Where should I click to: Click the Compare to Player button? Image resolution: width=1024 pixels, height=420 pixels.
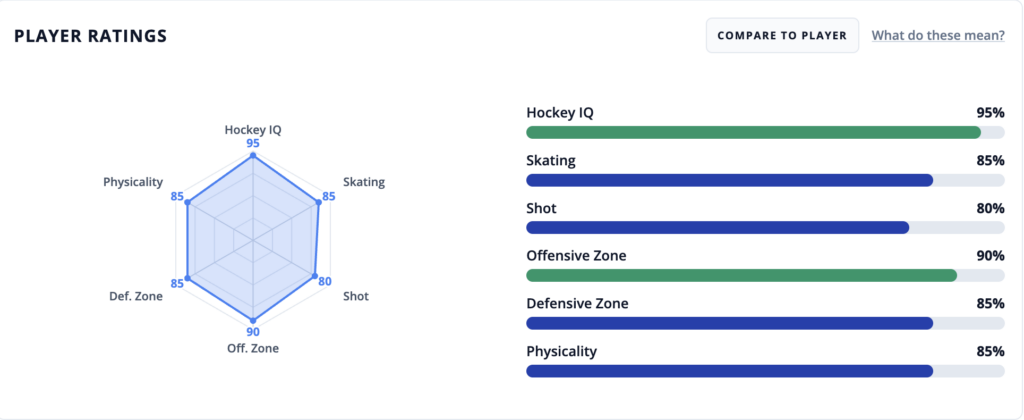[782, 35]
